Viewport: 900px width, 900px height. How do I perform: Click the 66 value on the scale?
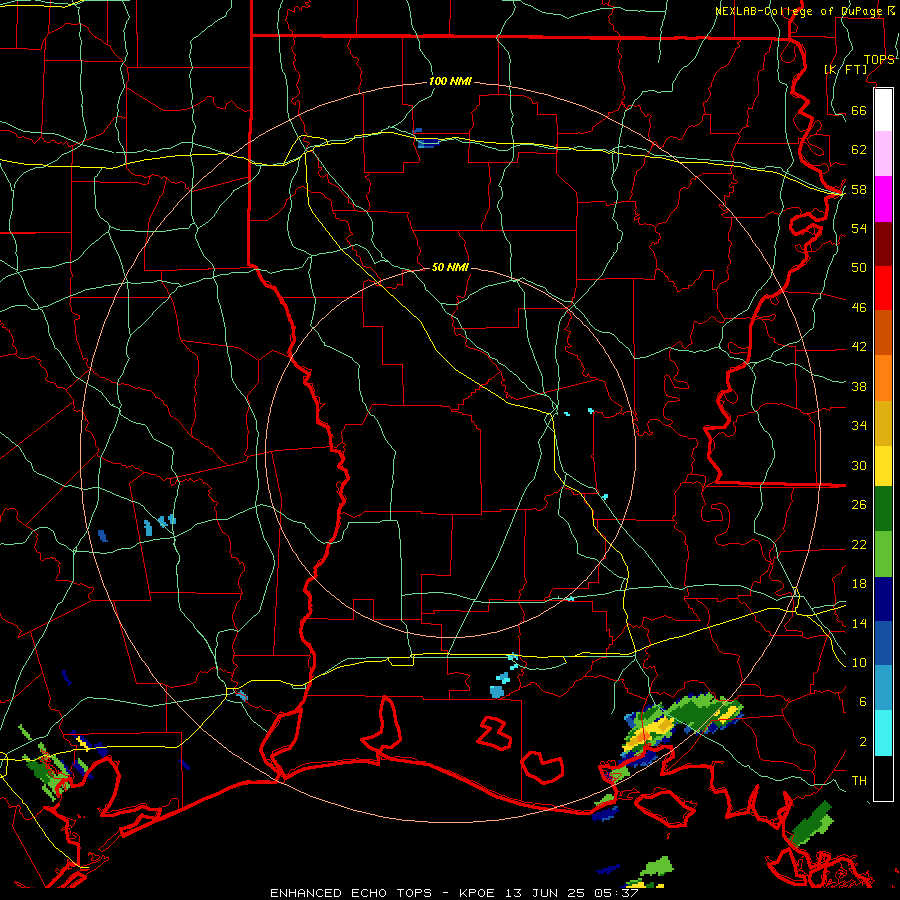click(x=859, y=110)
